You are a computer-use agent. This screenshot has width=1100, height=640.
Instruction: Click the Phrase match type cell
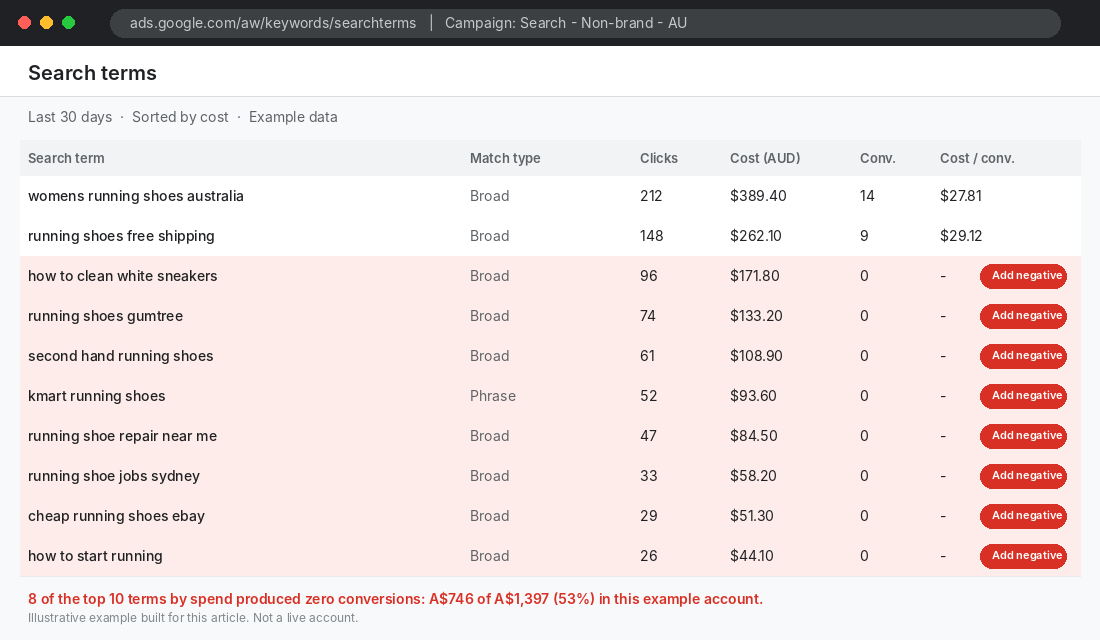493,396
